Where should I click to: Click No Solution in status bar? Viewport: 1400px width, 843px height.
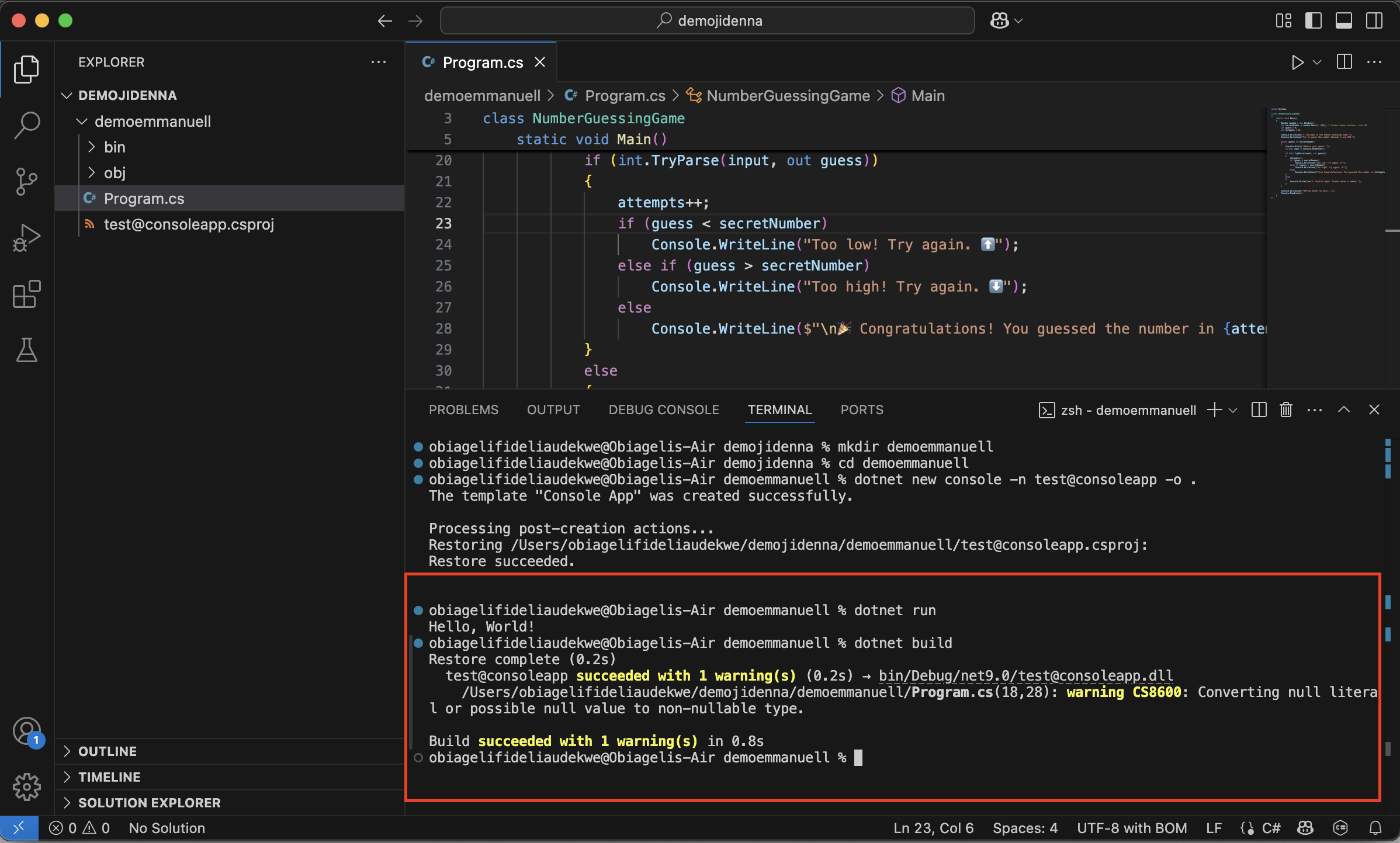[167, 828]
